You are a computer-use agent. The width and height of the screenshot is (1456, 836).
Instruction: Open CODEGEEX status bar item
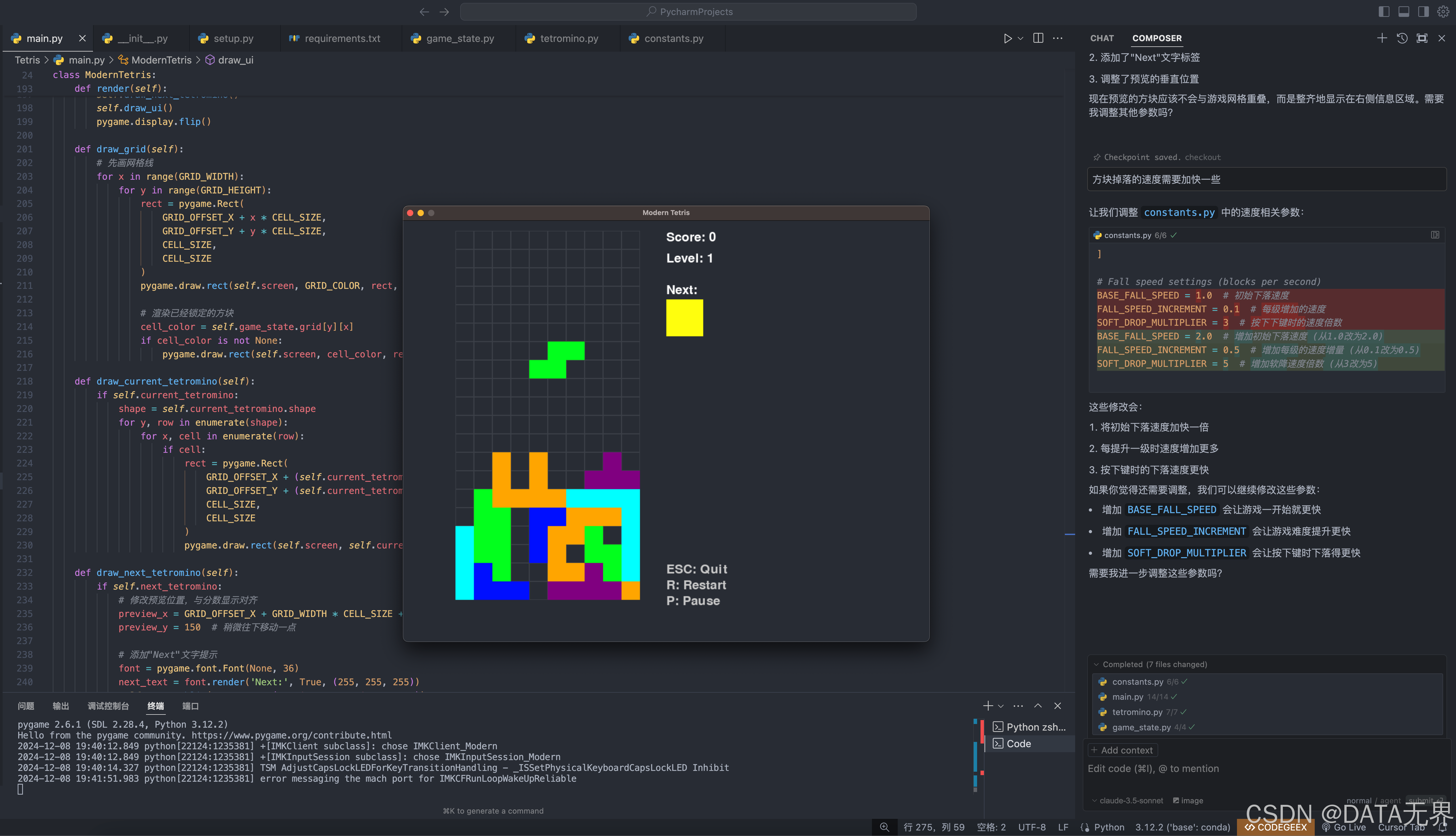tap(1275, 827)
